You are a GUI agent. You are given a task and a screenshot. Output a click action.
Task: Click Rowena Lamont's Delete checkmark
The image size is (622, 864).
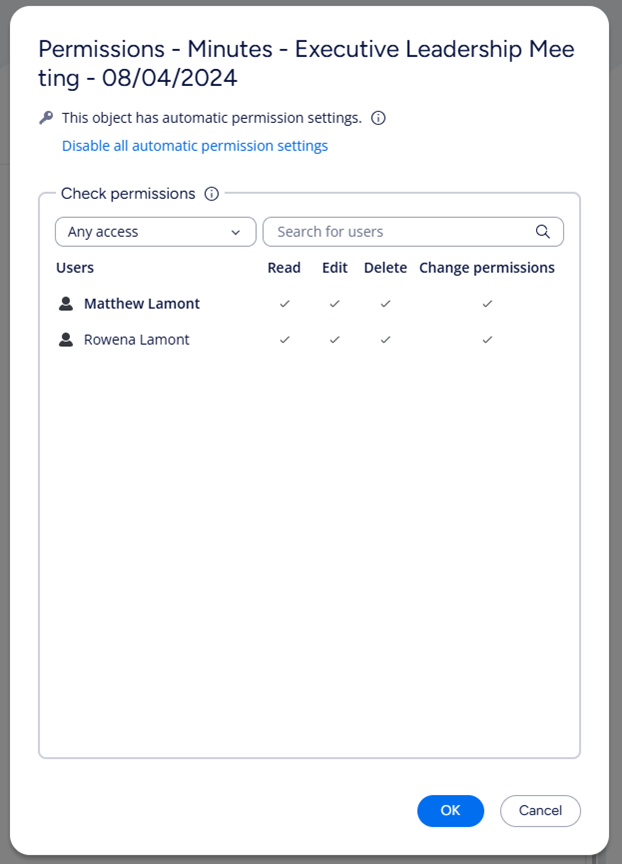coord(385,339)
